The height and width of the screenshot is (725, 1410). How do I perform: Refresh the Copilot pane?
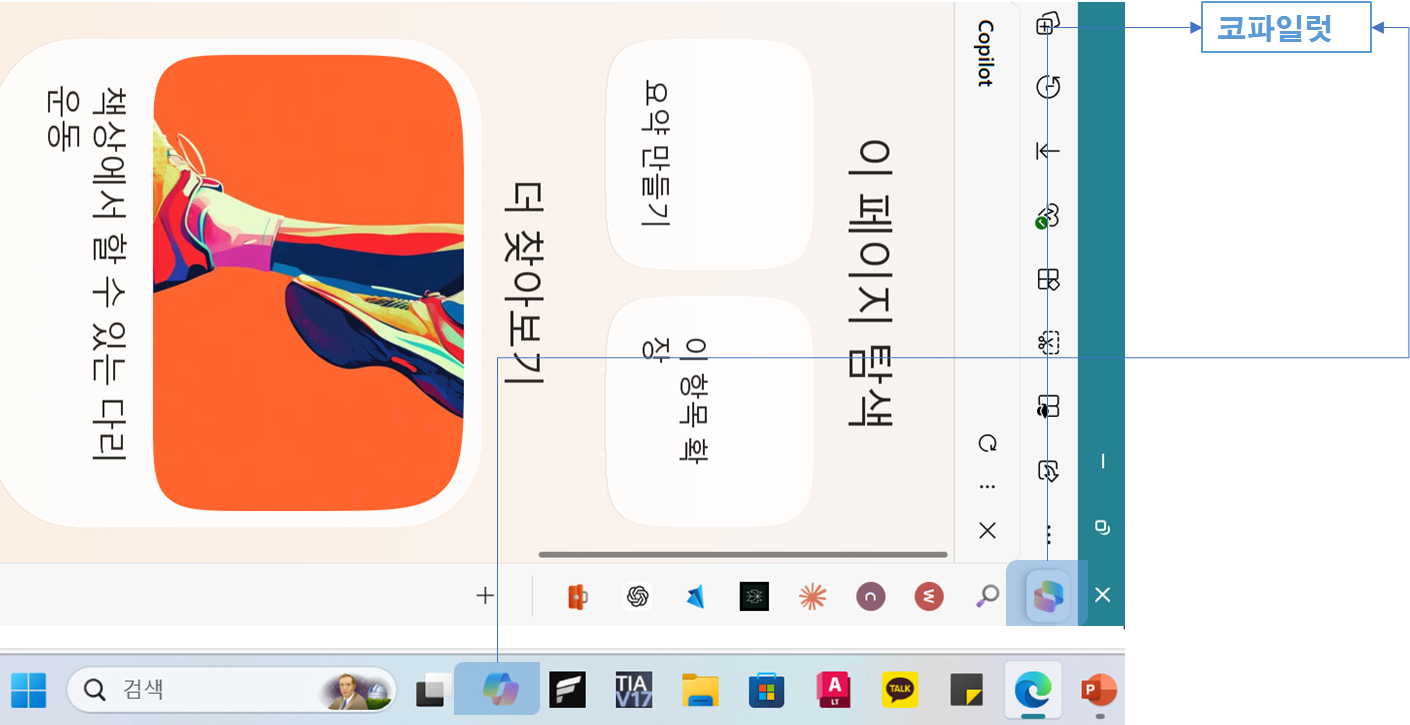pos(987,443)
